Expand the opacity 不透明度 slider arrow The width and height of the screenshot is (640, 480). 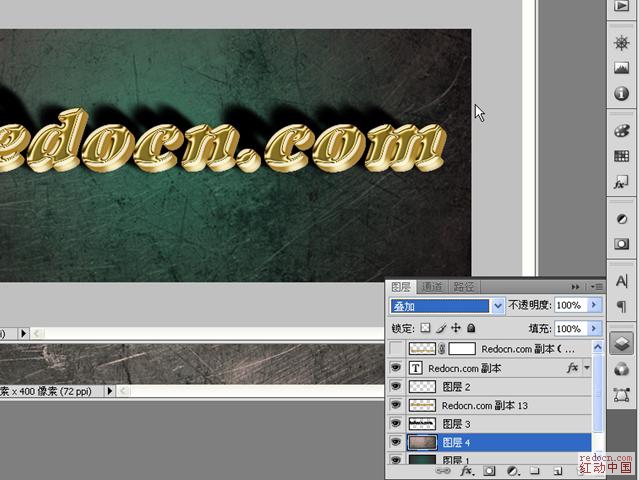coord(595,305)
